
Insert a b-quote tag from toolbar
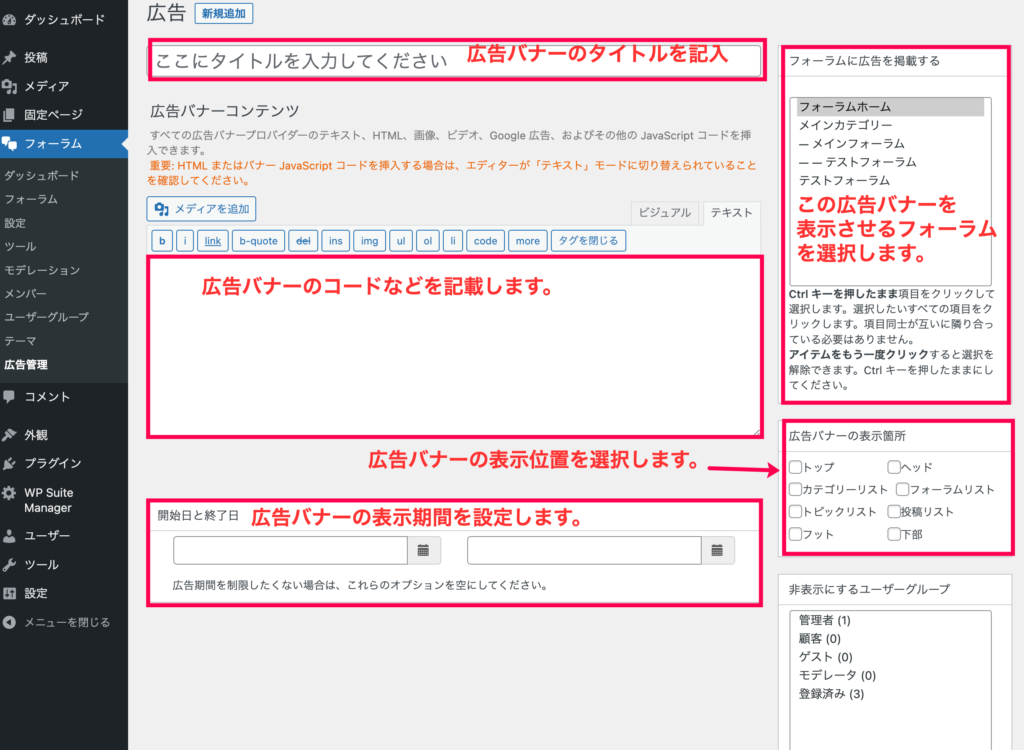pyautogui.click(x=257, y=241)
